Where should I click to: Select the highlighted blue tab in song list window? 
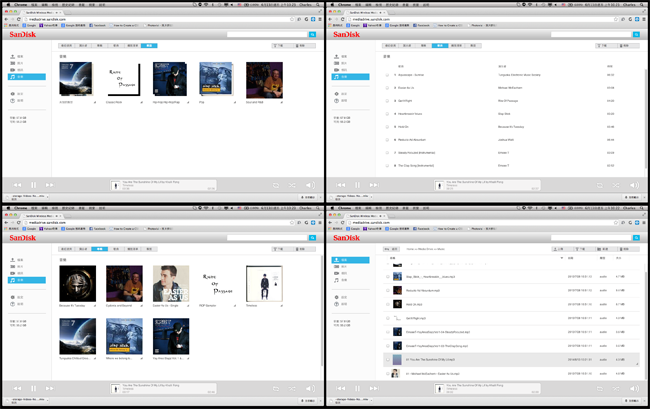pos(440,46)
